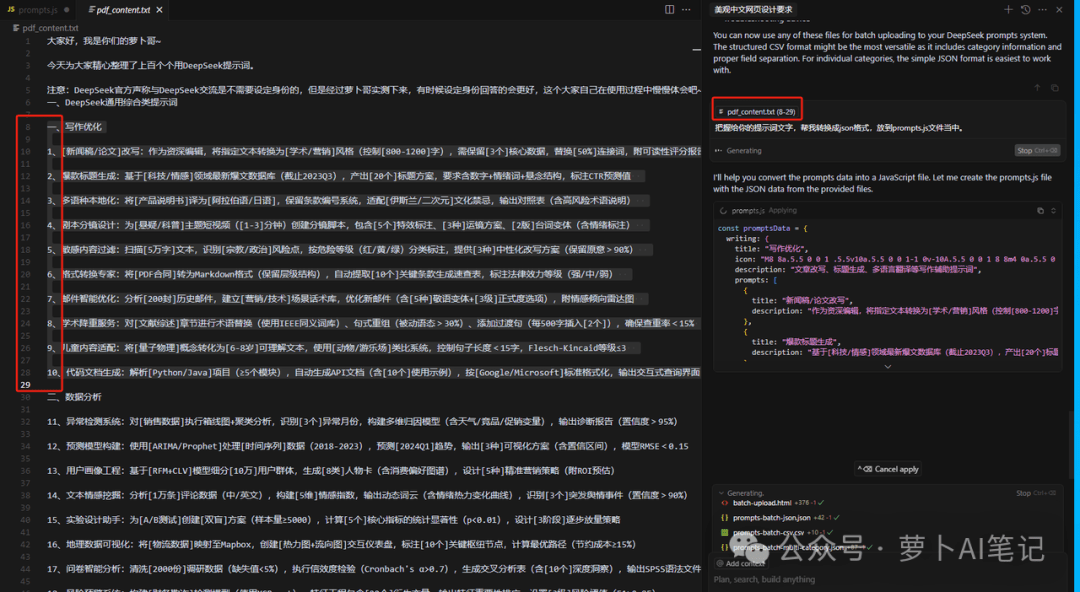The width and height of the screenshot is (1080, 592).
Task: Click line 32 异常检测系统 prompt text
Action: point(362,422)
